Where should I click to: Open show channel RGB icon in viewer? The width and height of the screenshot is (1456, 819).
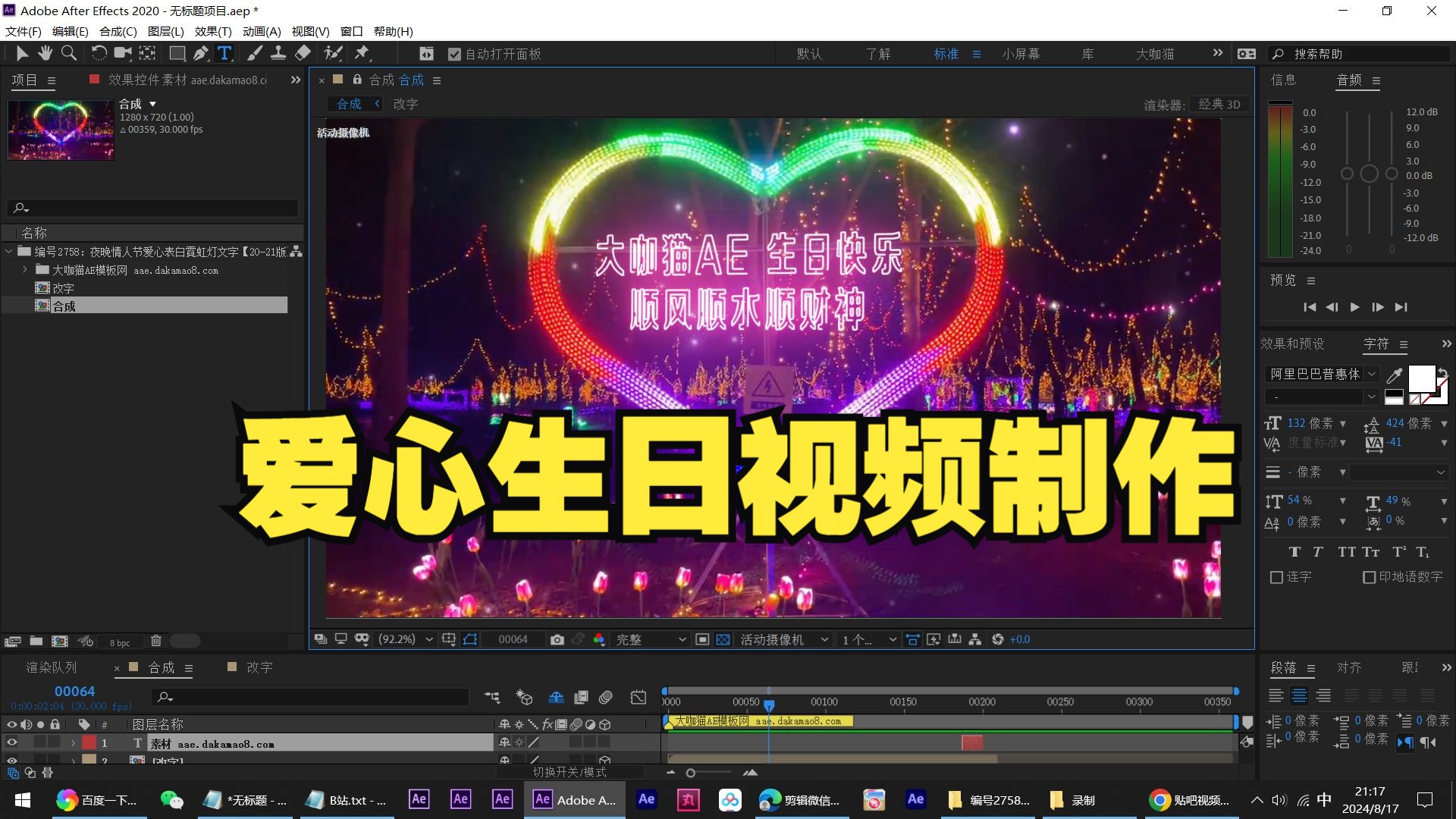point(599,639)
